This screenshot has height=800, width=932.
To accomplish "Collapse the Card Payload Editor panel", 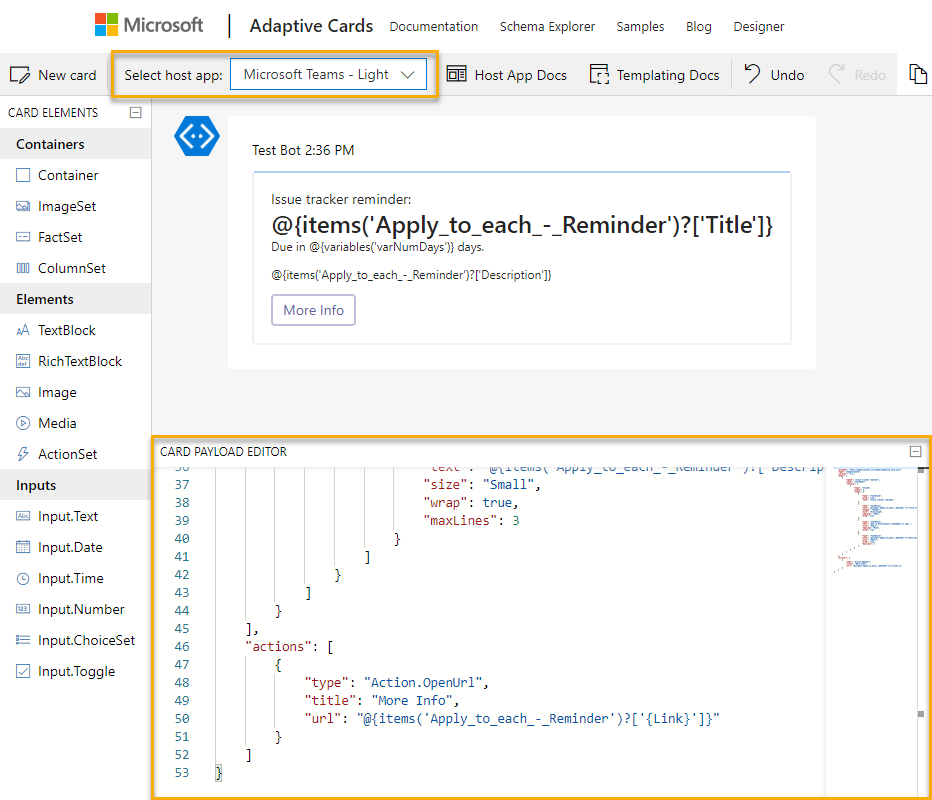I will click(915, 452).
